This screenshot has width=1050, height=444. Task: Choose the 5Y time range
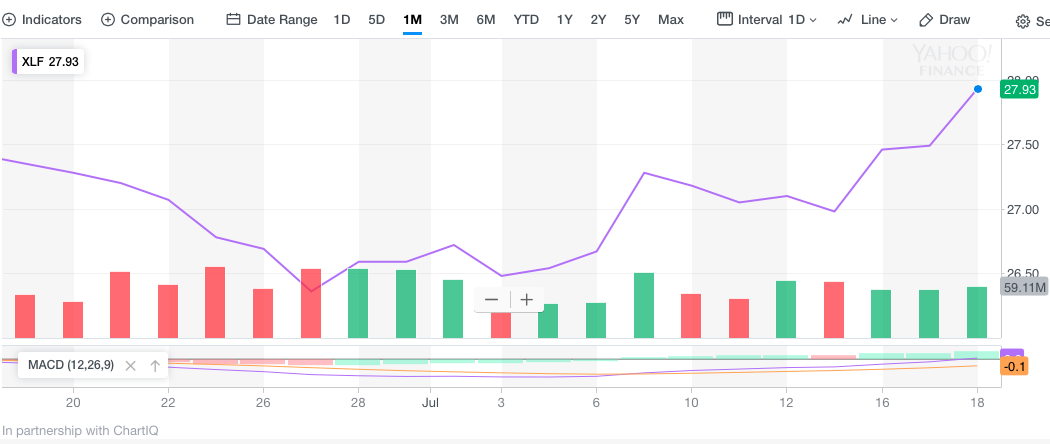coord(632,20)
